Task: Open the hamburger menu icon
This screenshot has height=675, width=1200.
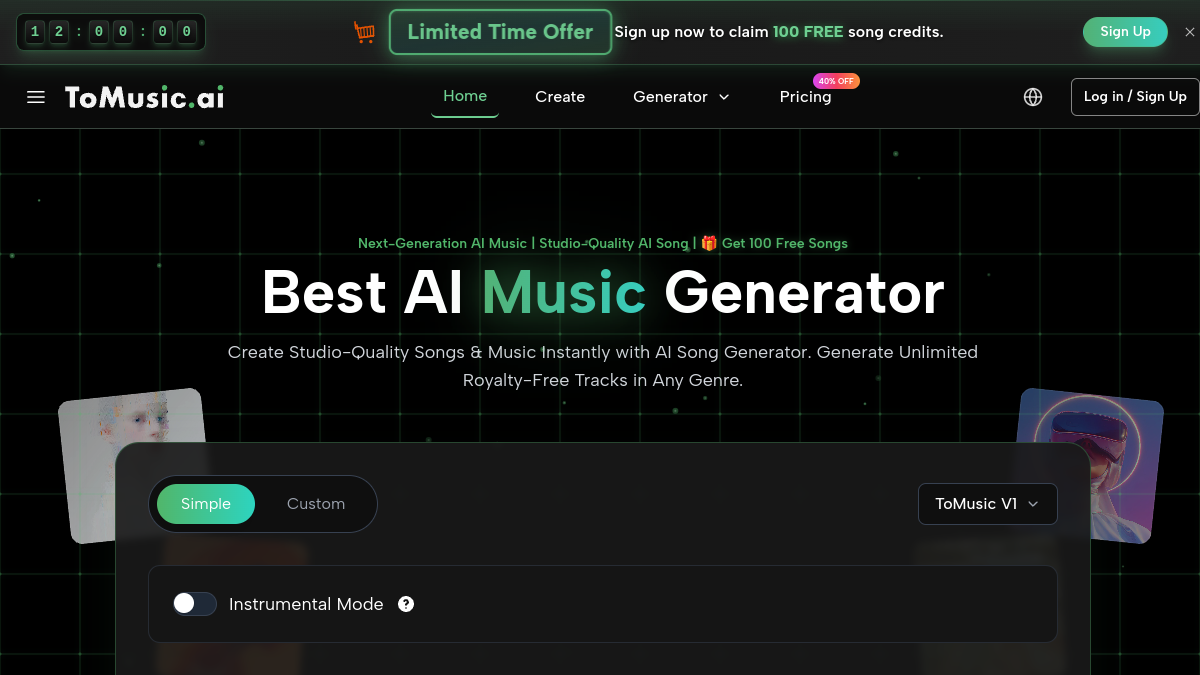Action: tap(36, 97)
